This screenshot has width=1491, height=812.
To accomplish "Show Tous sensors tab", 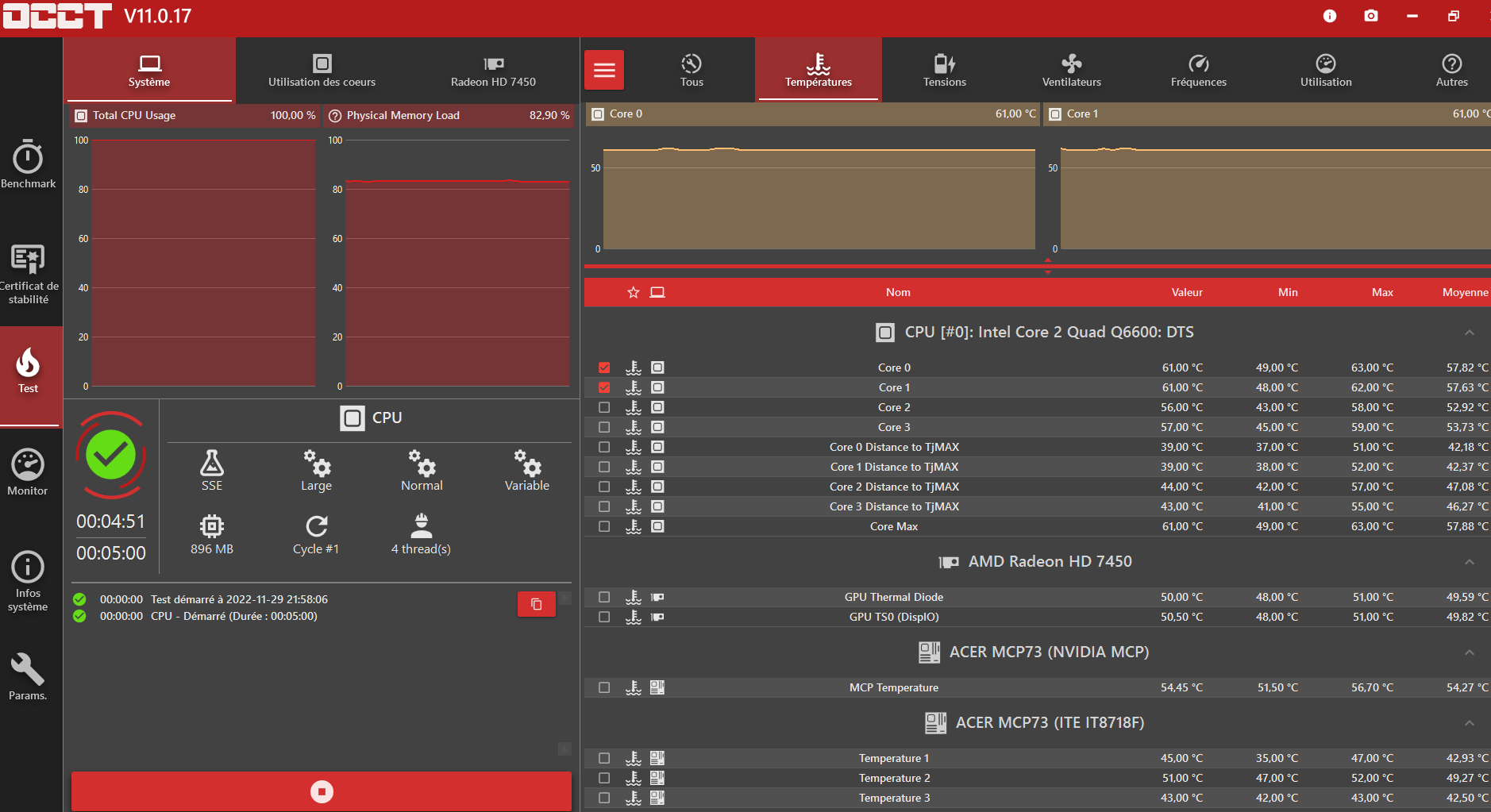I will tap(692, 70).
